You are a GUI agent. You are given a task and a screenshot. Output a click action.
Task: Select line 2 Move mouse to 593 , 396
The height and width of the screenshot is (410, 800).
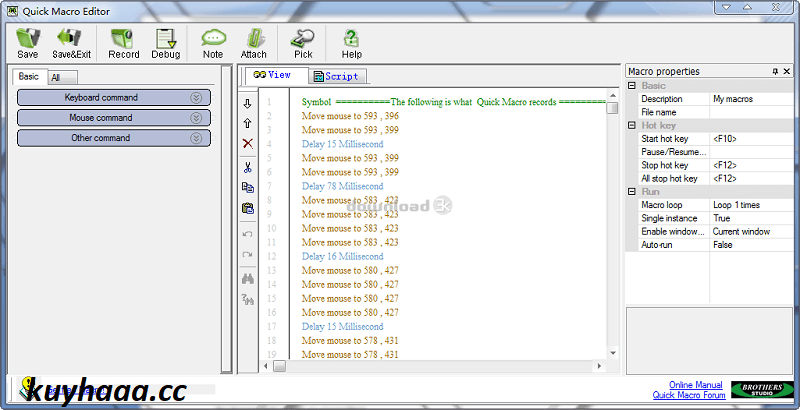click(x=350, y=116)
